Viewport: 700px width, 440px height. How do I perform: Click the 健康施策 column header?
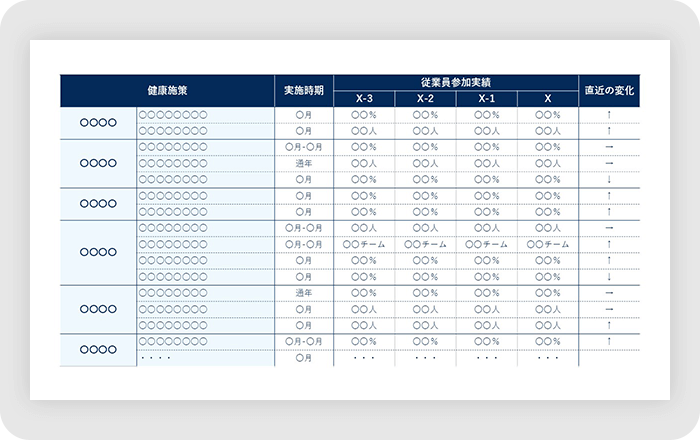(166, 90)
